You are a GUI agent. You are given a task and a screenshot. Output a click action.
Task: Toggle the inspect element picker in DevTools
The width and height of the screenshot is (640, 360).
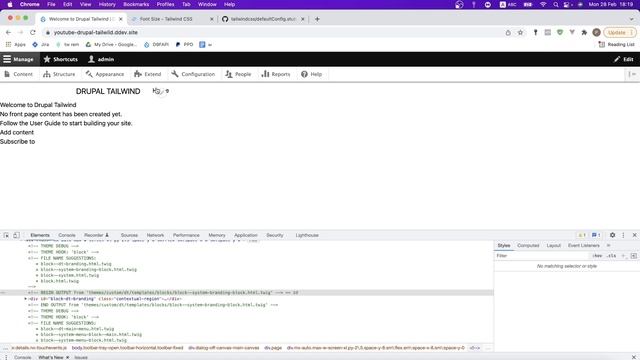point(6,235)
